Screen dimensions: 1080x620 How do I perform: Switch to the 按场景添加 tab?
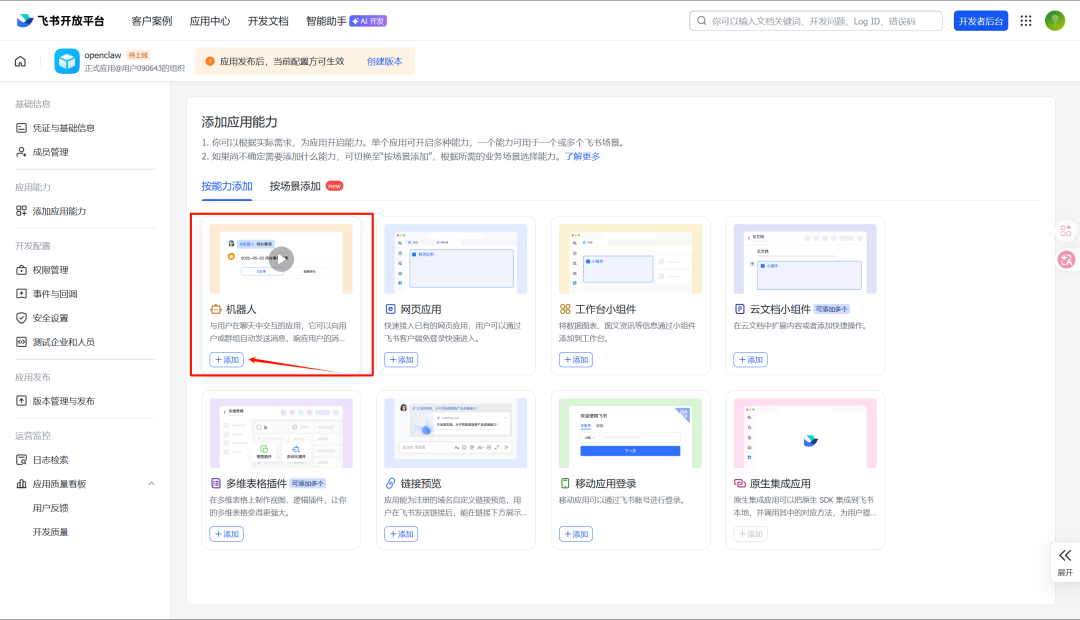coord(295,186)
